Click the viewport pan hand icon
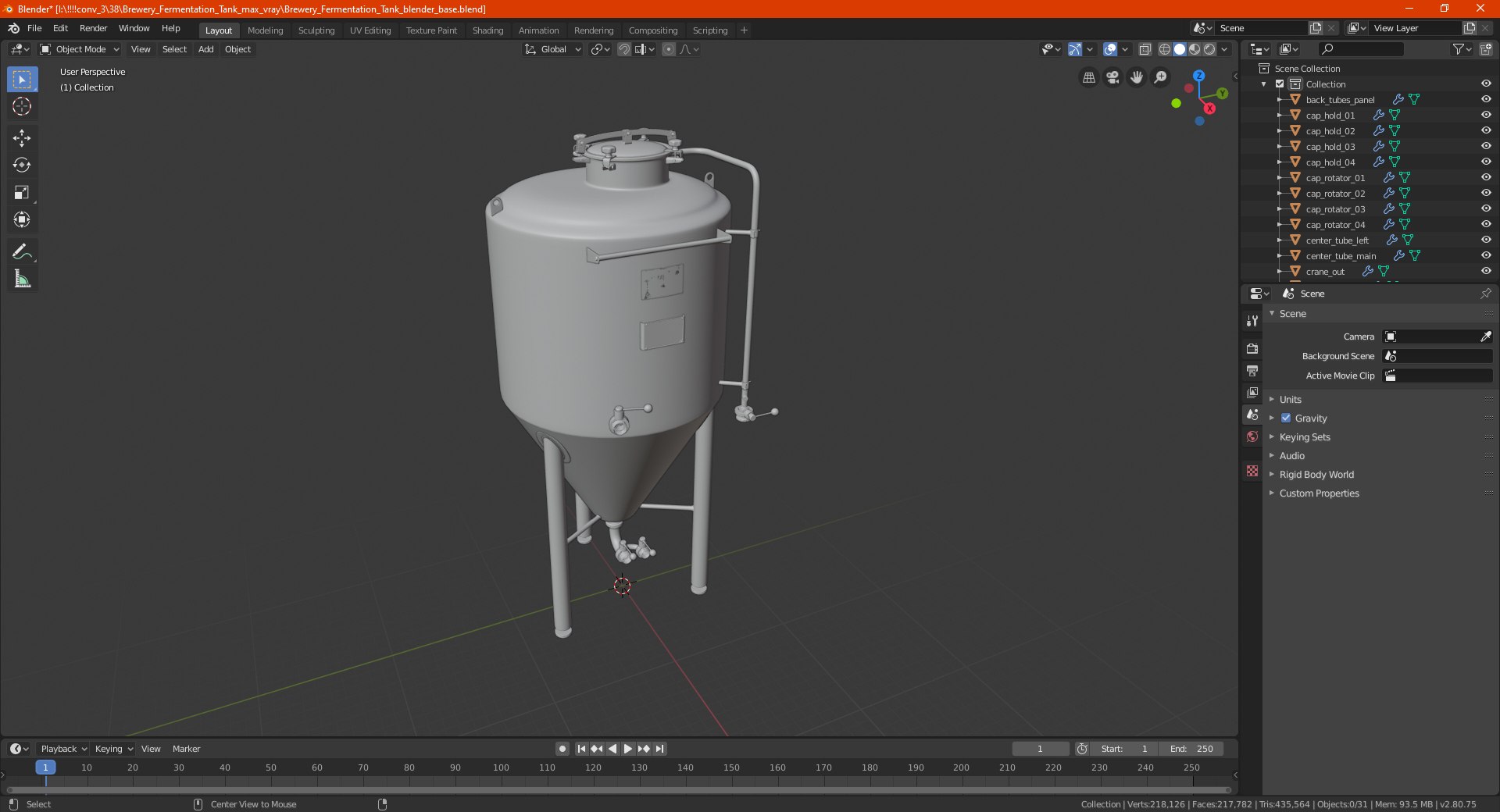 pyautogui.click(x=1137, y=77)
